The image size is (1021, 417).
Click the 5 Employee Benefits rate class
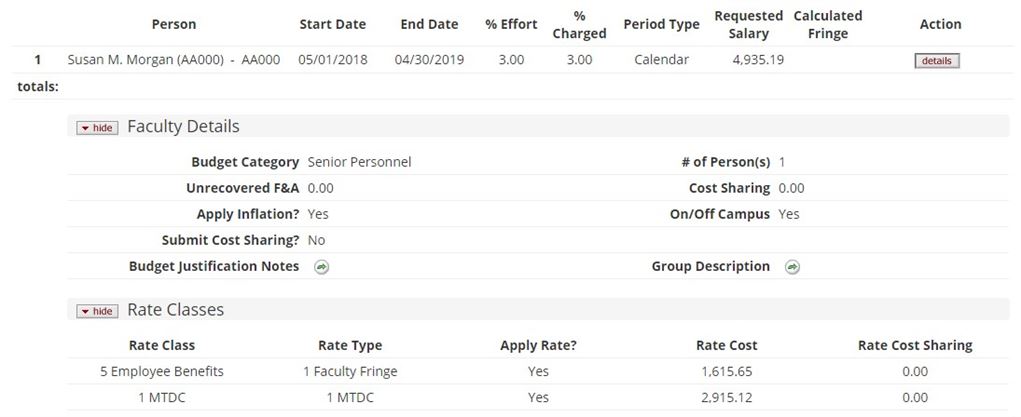tap(162, 371)
